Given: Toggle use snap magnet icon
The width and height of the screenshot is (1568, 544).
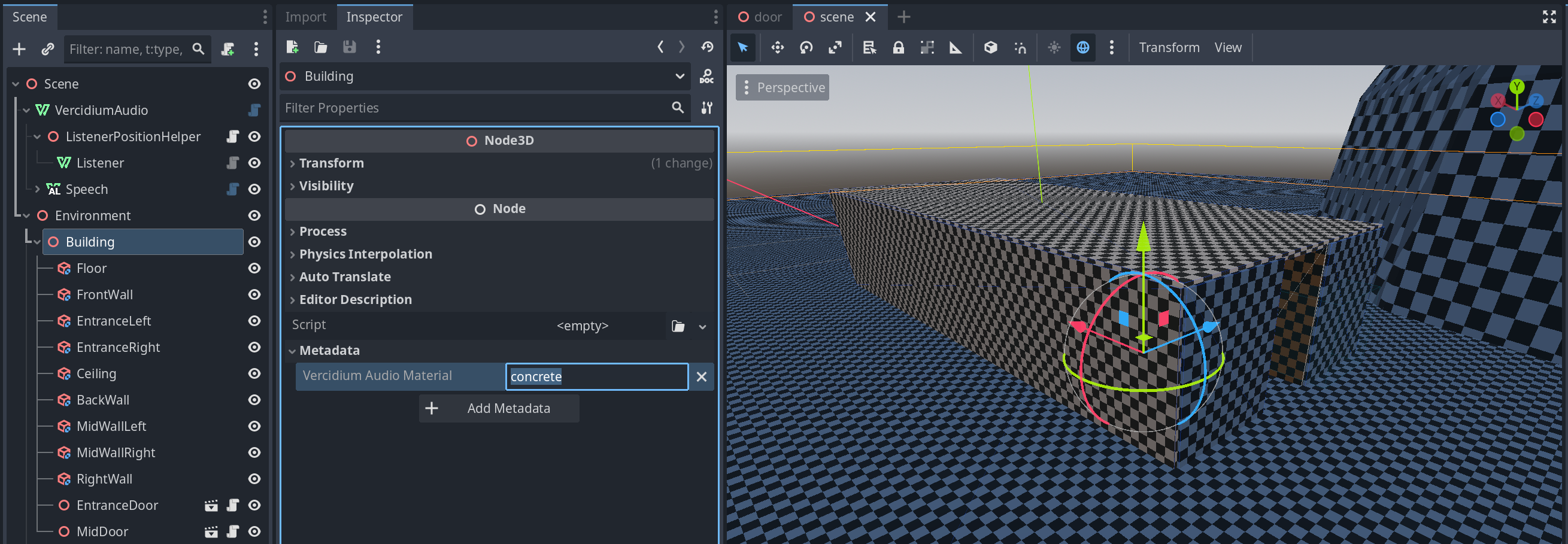Looking at the screenshot, I should [1020, 47].
